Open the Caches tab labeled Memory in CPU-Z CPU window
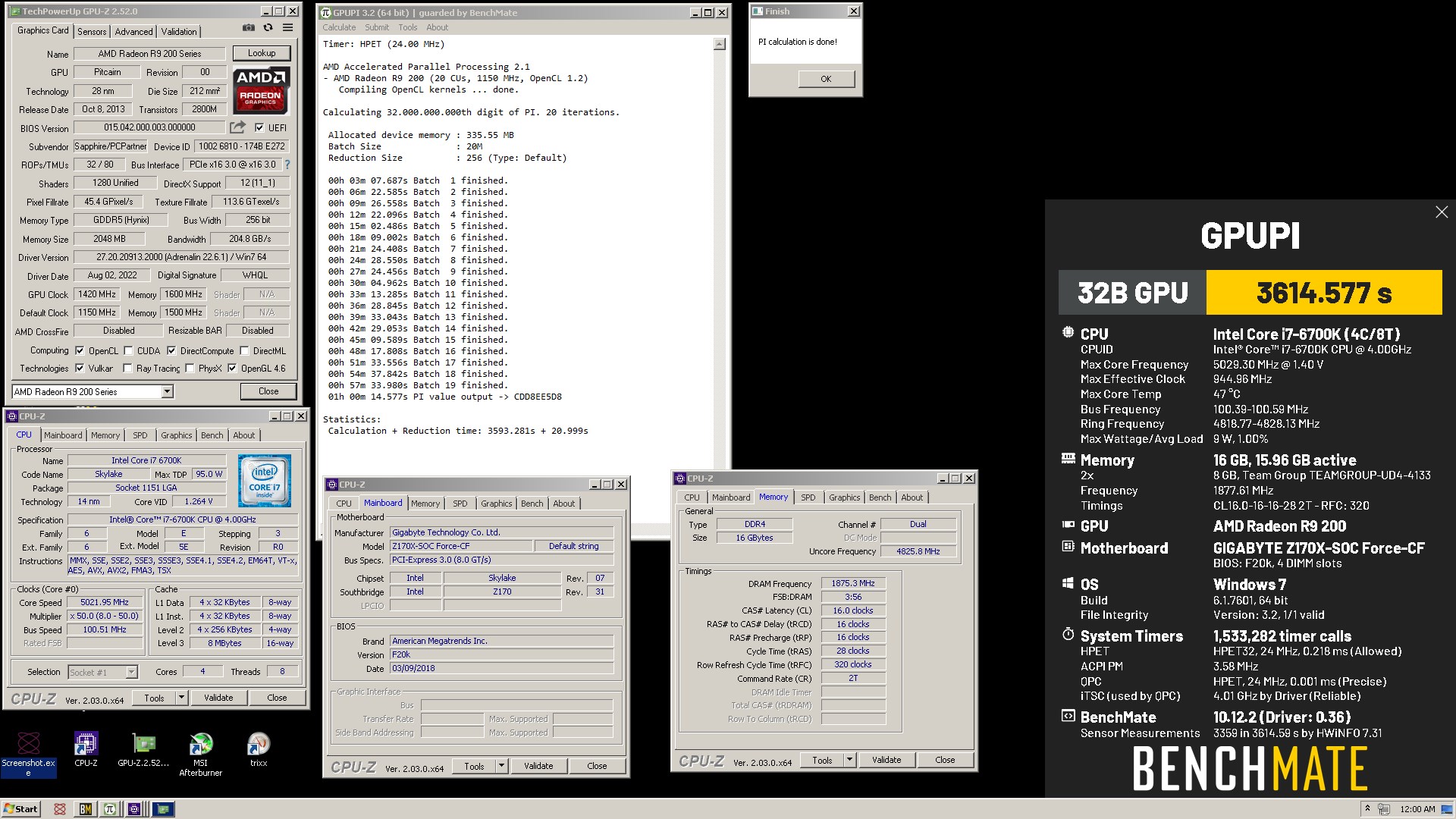Screen dimensions: 1456x819 105,435
